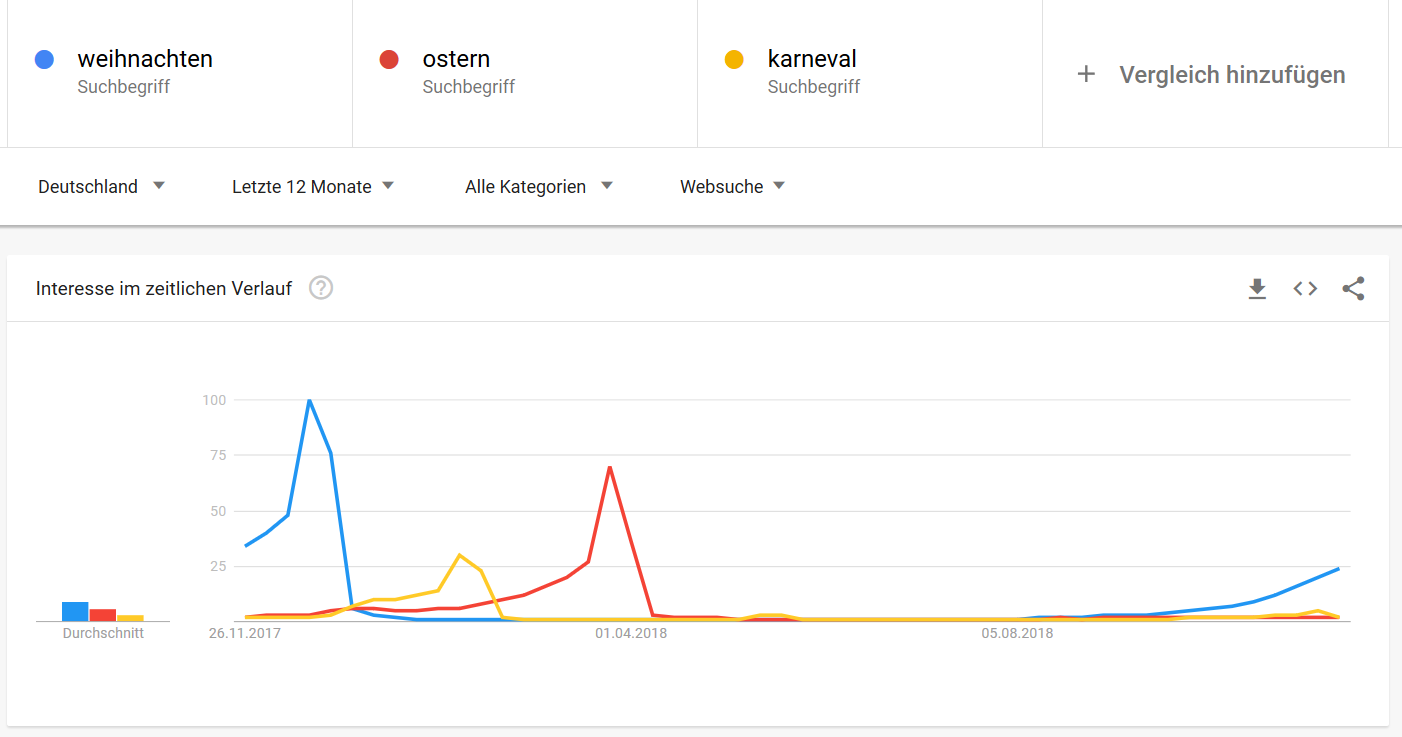Click the share icon for the chart
This screenshot has height=737, width=1402.
click(x=1353, y=288)
